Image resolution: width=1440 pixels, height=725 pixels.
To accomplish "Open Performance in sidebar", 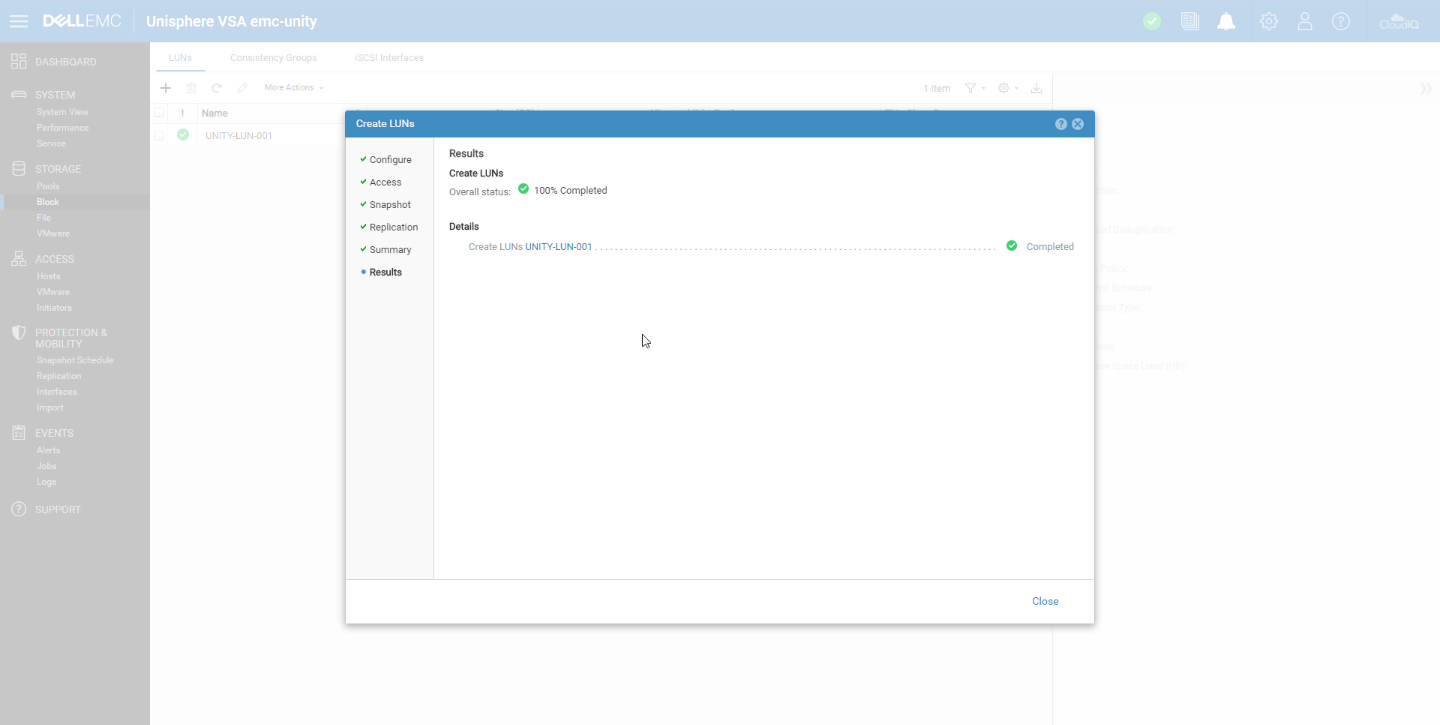I will point(62,128).
